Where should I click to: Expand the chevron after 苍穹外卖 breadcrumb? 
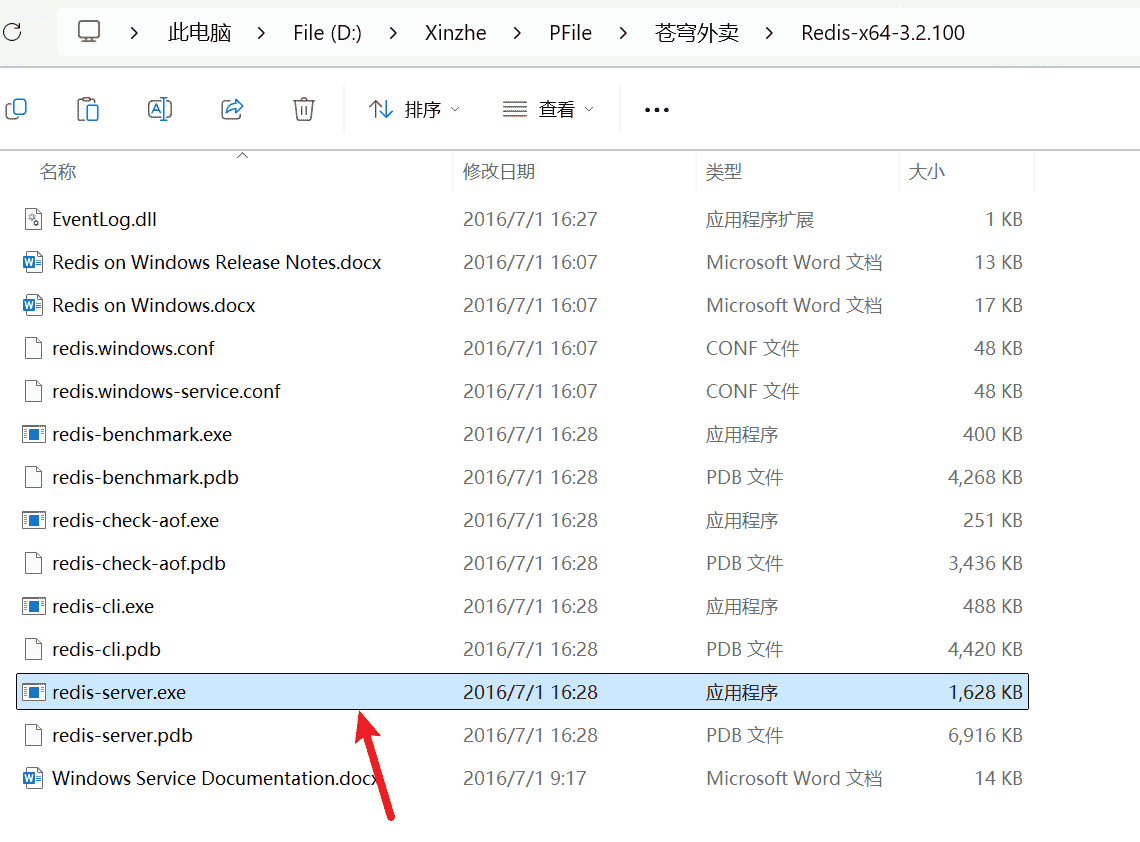pyautogui.click(x=769, y=33)
